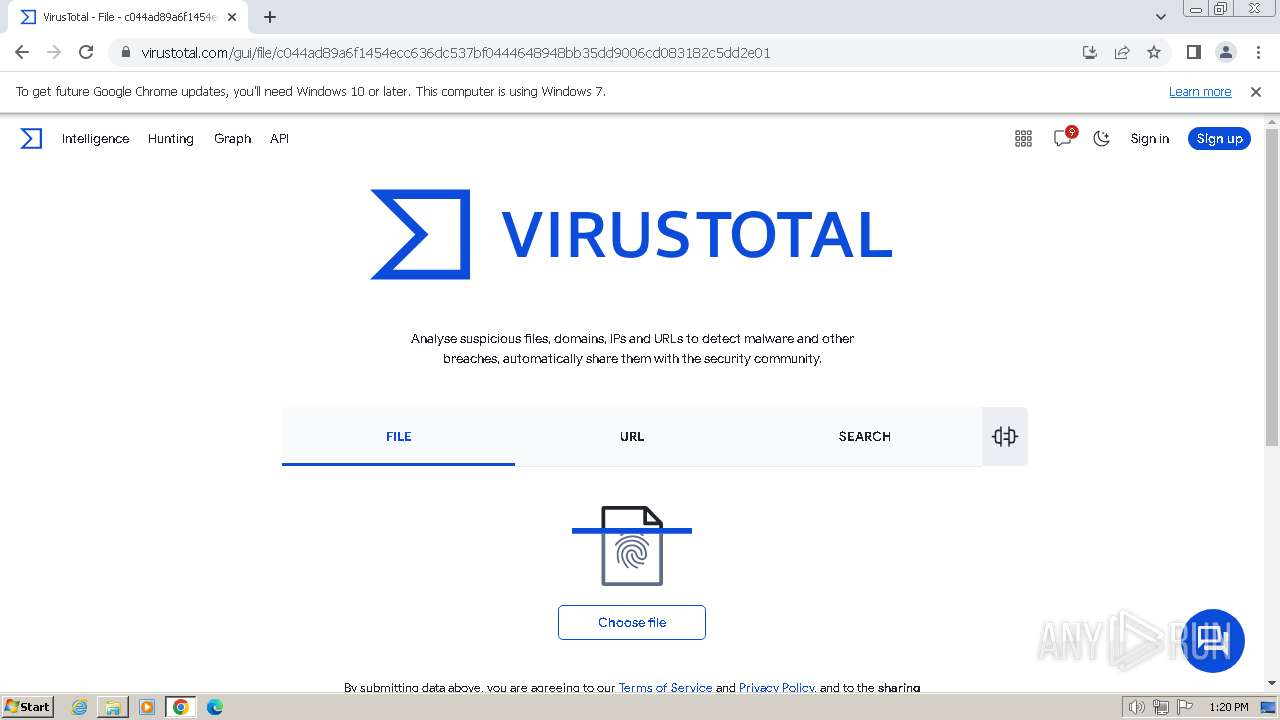Click the large VIRUSTOTAL banner logo
This screenshot has width=1280, height=720.
[x=631, y=234]
